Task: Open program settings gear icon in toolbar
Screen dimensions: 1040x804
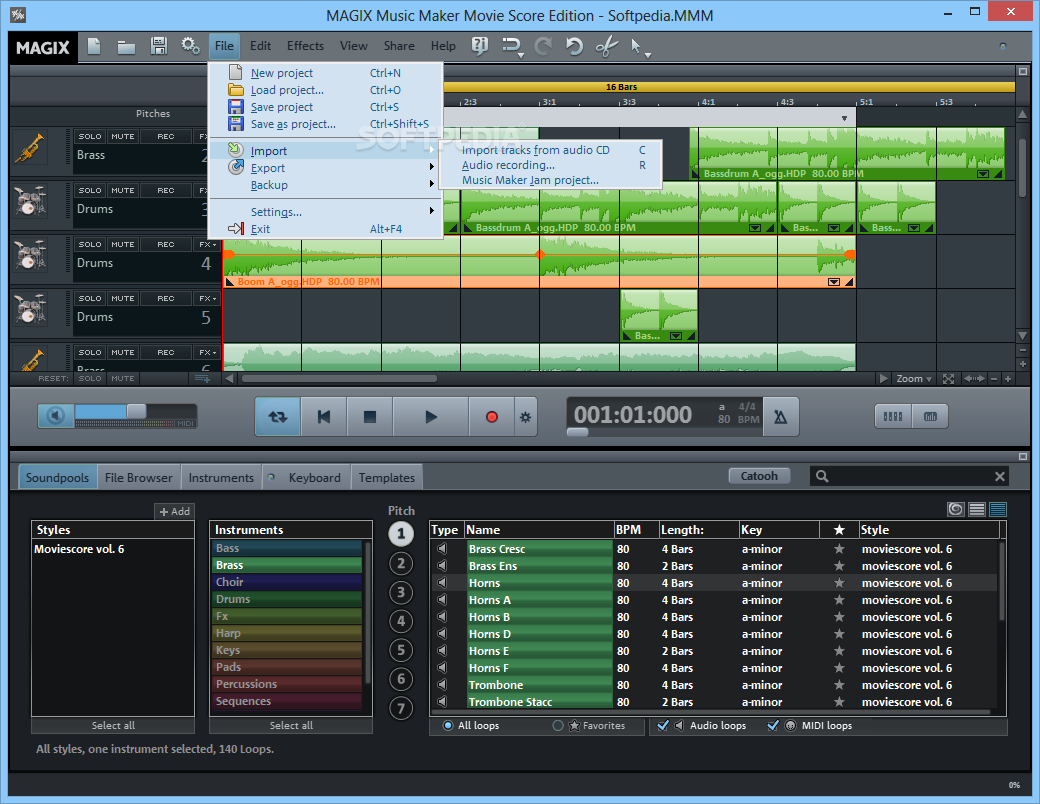Action: (191, 46)
